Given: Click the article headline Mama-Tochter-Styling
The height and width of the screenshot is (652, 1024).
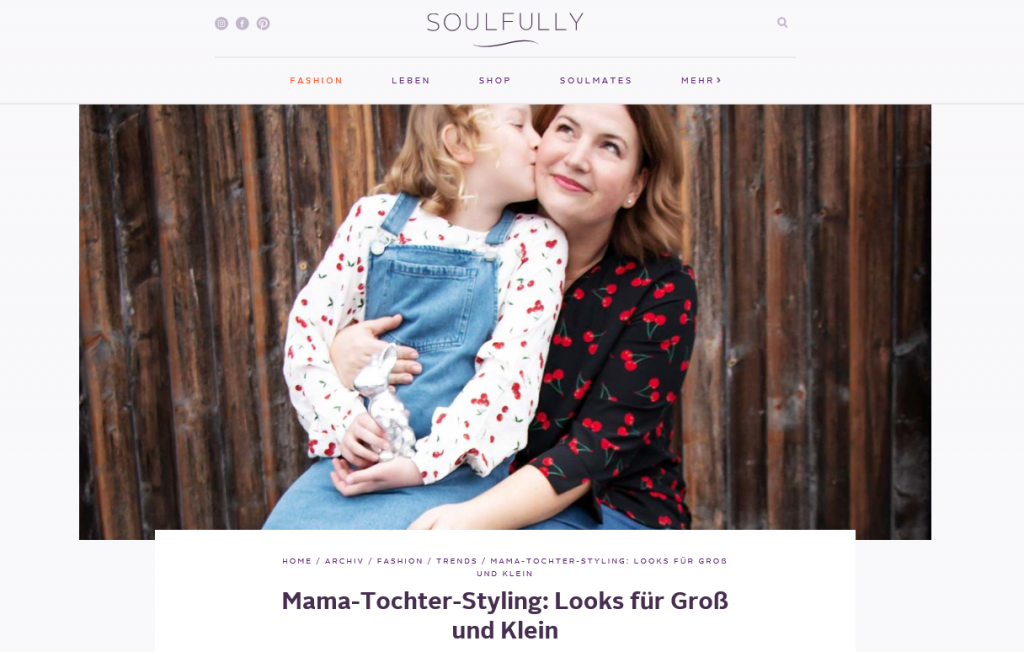Looking at the screenshot, I should click(x=505, y=615).
